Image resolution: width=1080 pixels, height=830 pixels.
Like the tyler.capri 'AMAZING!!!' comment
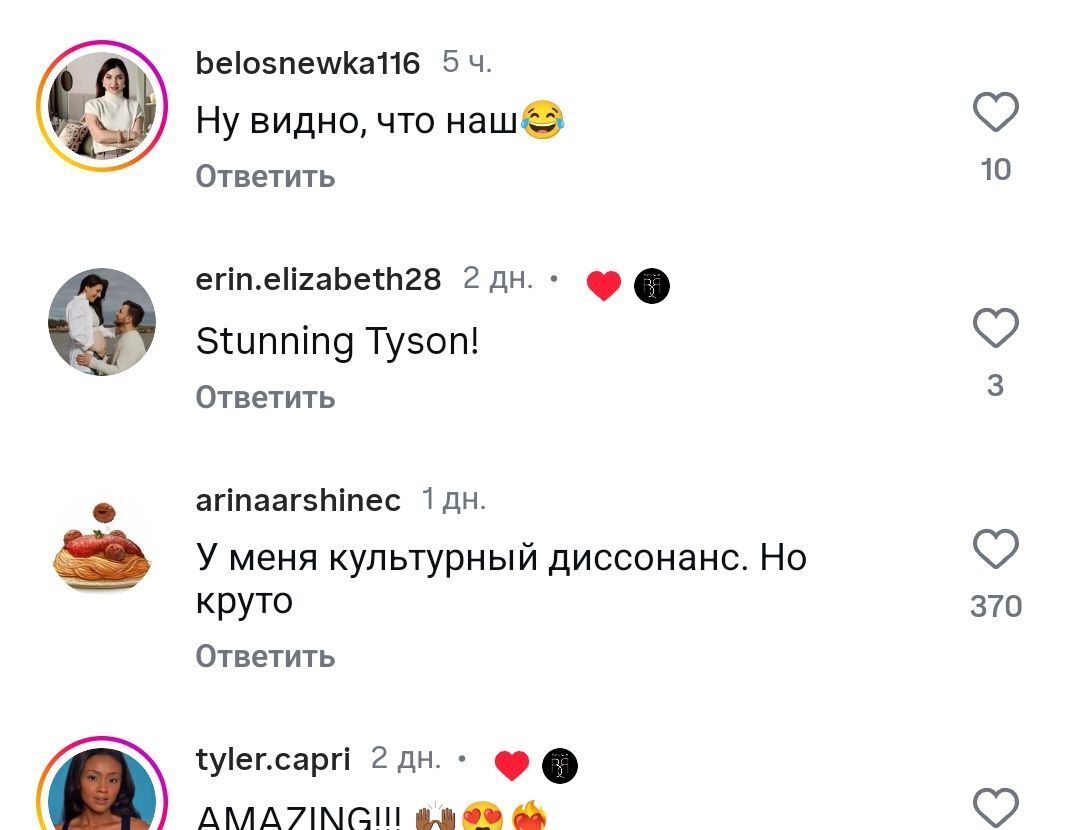click(995, 807)
